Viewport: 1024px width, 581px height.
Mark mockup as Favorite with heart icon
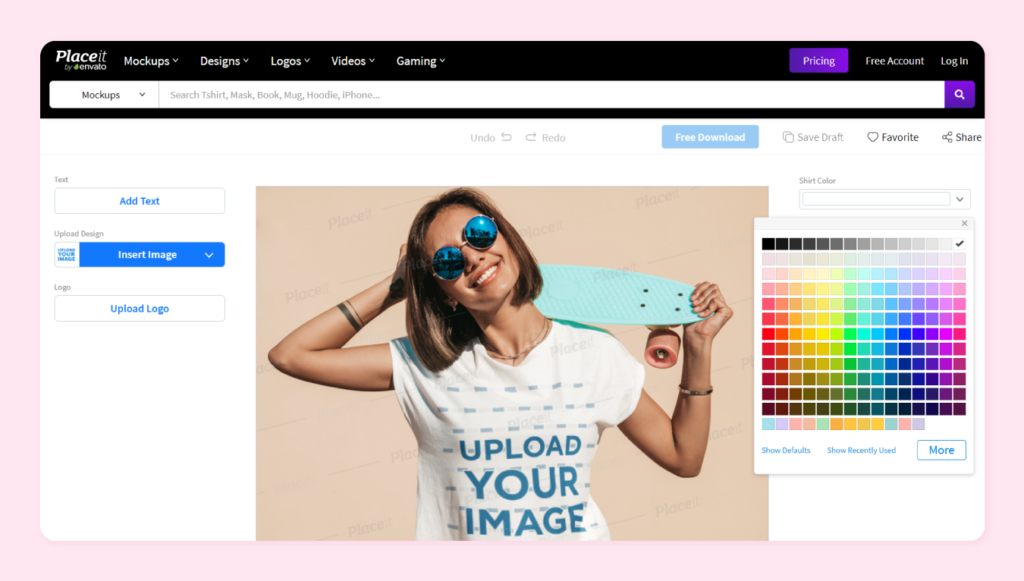pyautogui.click(x=872, y=137)
